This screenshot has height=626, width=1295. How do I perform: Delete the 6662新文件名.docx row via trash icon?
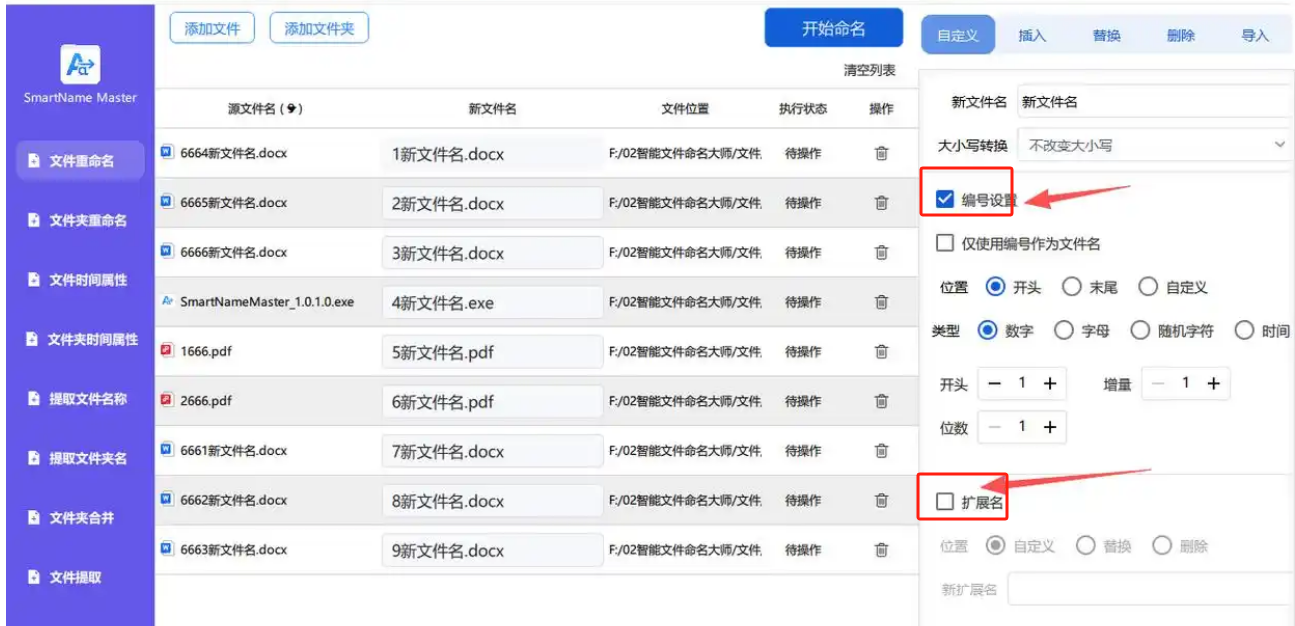[x=881, y=500]
